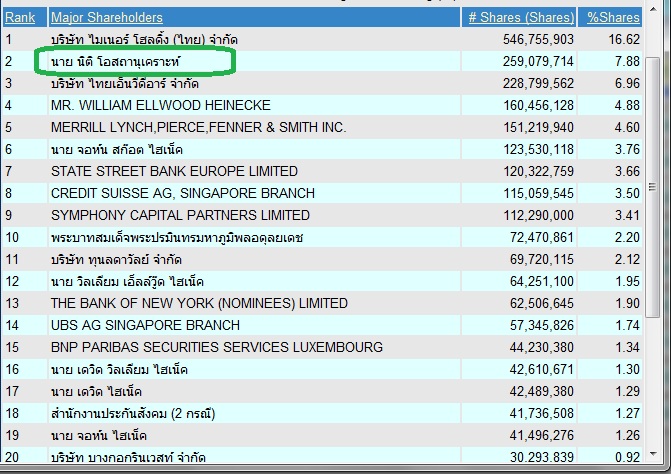This screenshot has height=474, width=671.
Task: Click share count 44,230,380
Action: (541, 347)
